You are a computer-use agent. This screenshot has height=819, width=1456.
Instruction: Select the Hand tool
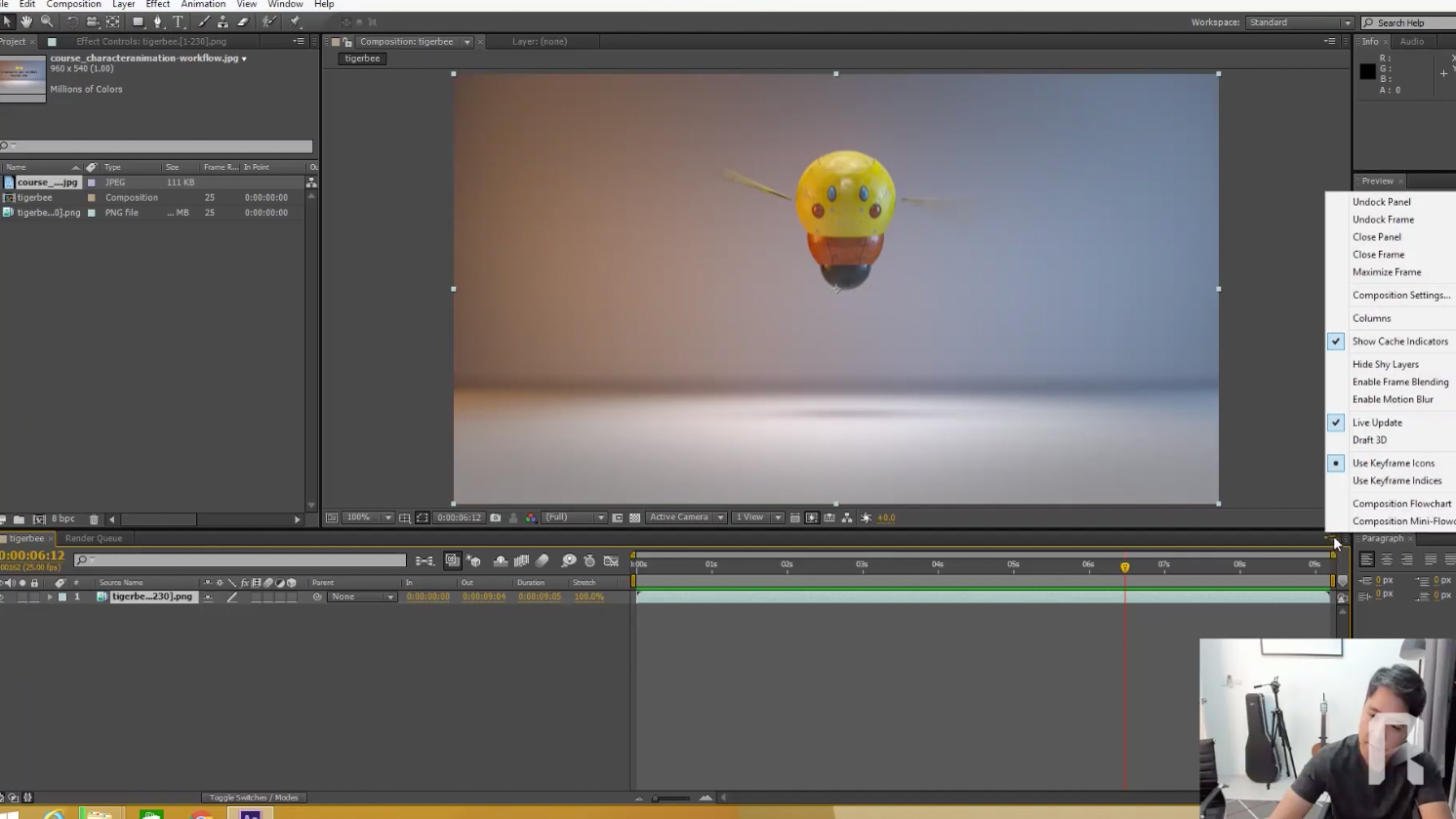pos(26,21)
